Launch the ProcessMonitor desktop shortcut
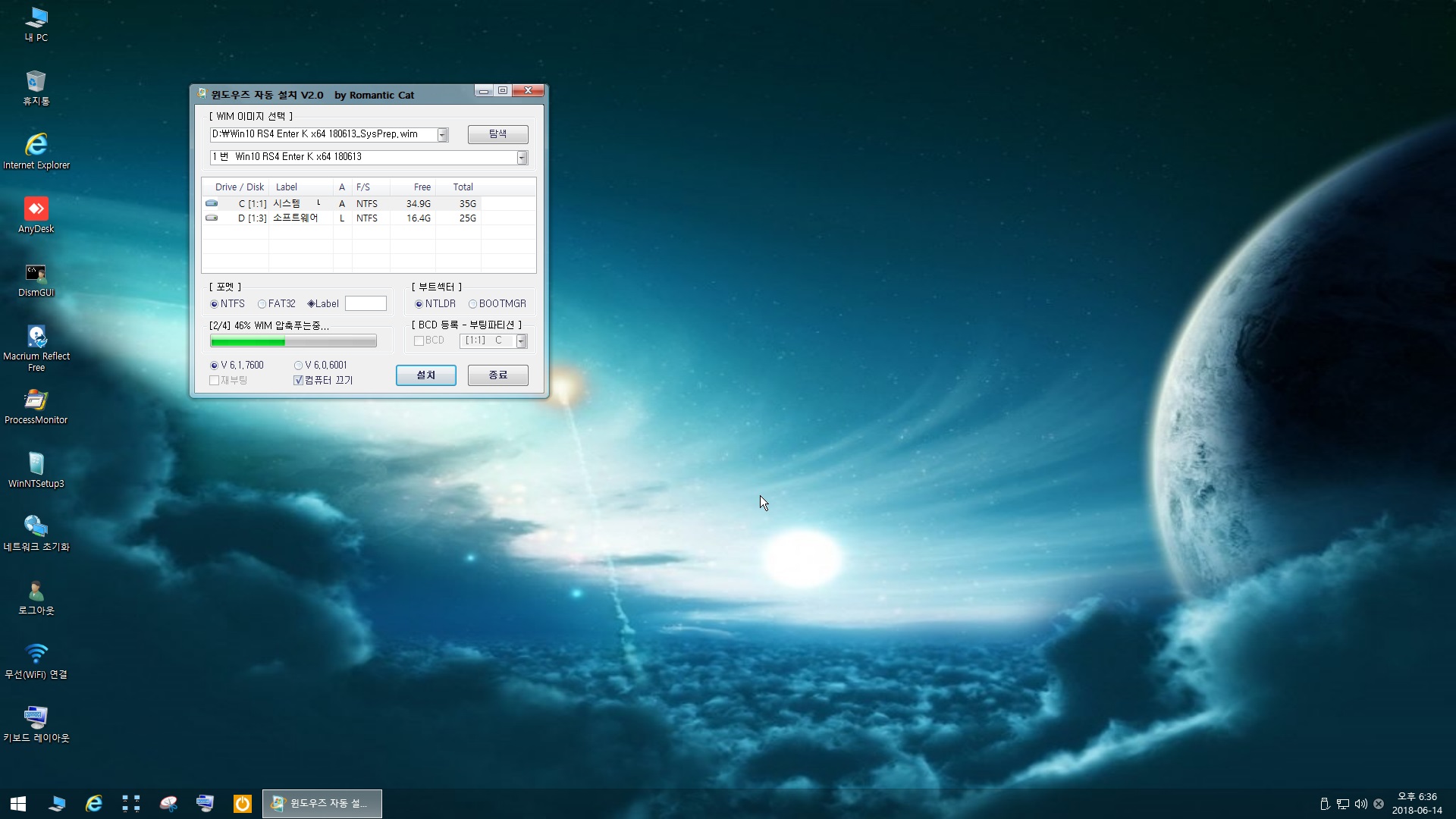 click(x=36, y=406)
